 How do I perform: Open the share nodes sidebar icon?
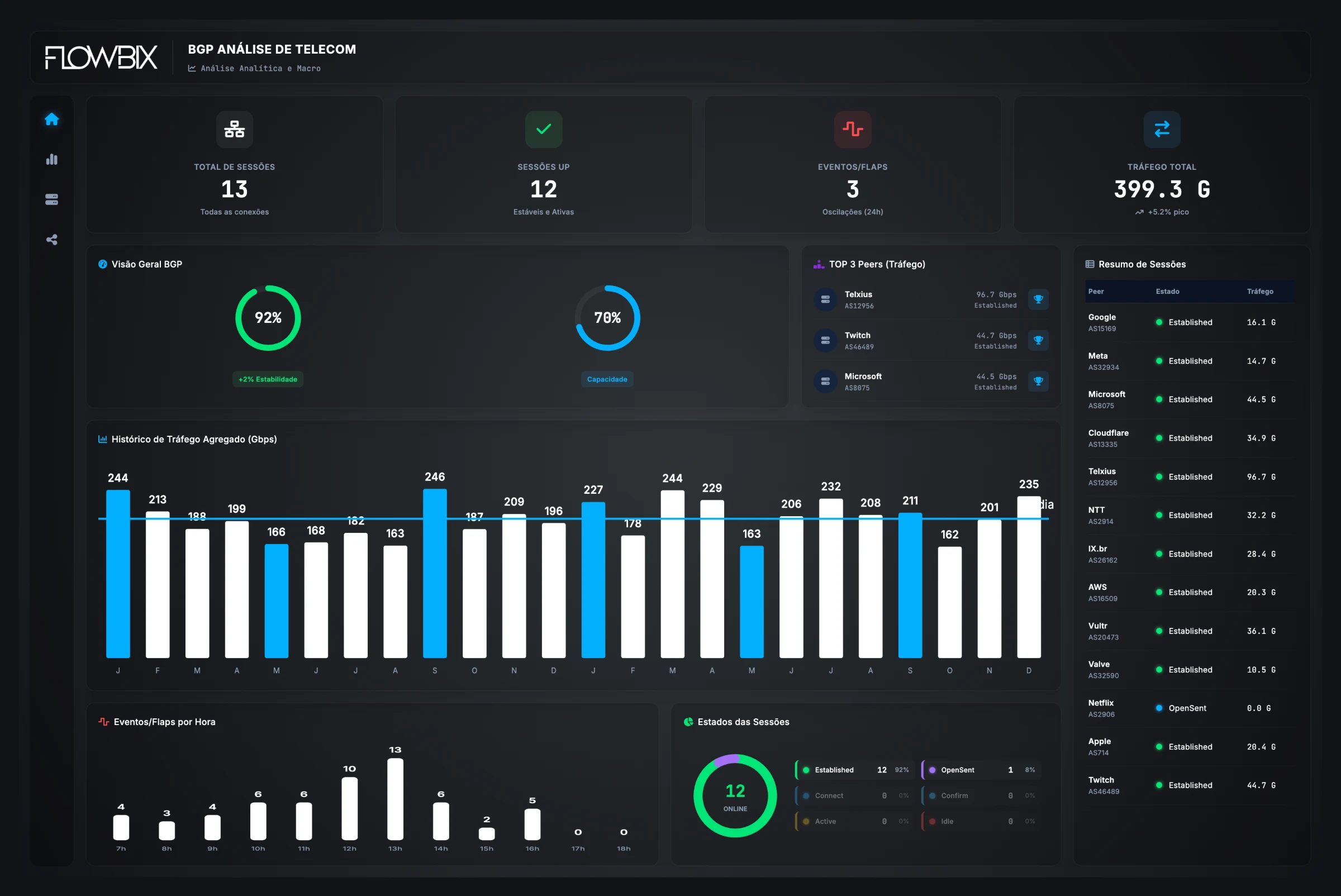point(51,240)
